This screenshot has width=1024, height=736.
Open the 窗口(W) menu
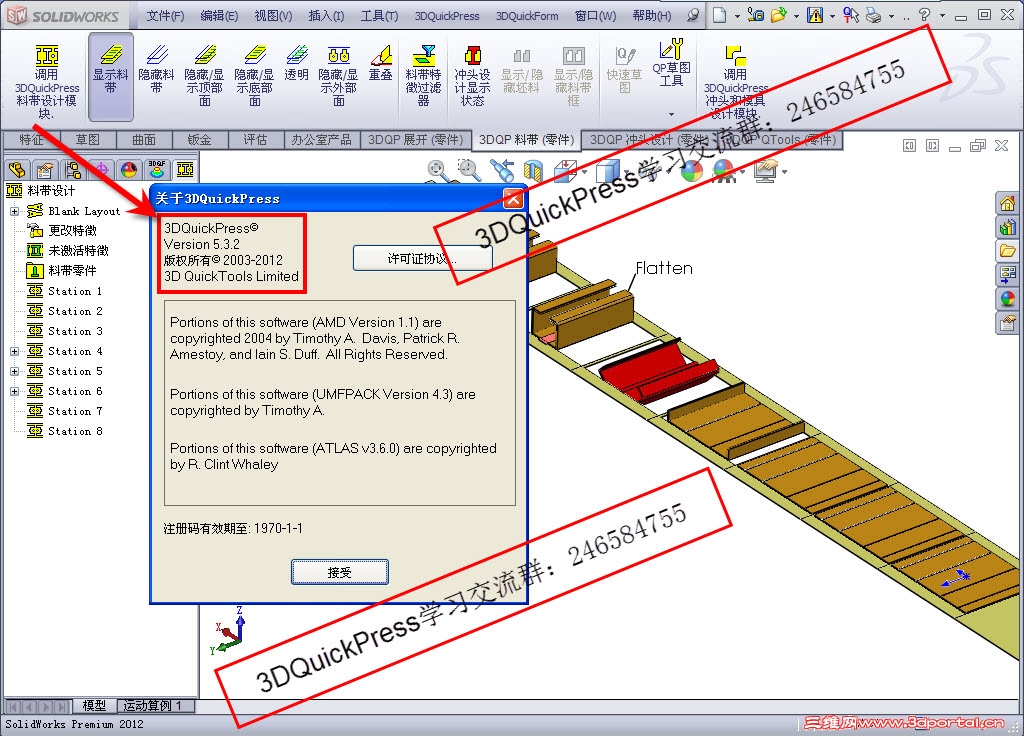[596, 16]
